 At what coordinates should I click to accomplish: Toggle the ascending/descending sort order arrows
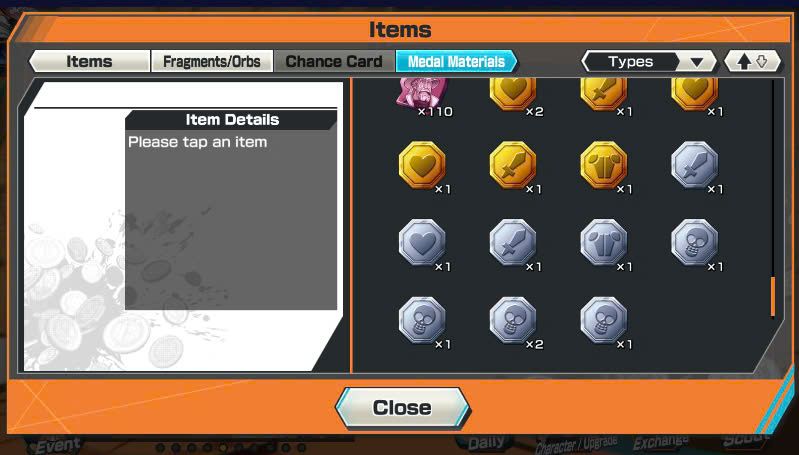pyautogui.click(x=752, y=62)
